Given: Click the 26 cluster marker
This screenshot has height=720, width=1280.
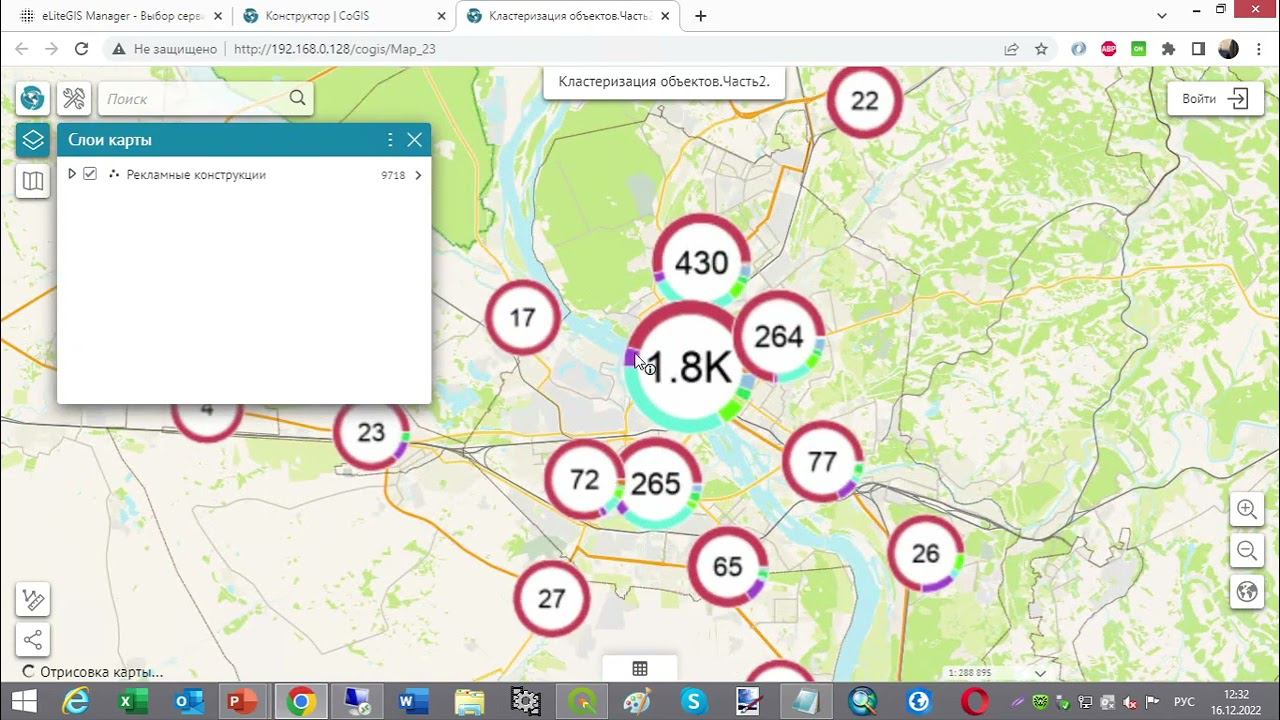Looking at the screenshot, I should tap(926, 553).
